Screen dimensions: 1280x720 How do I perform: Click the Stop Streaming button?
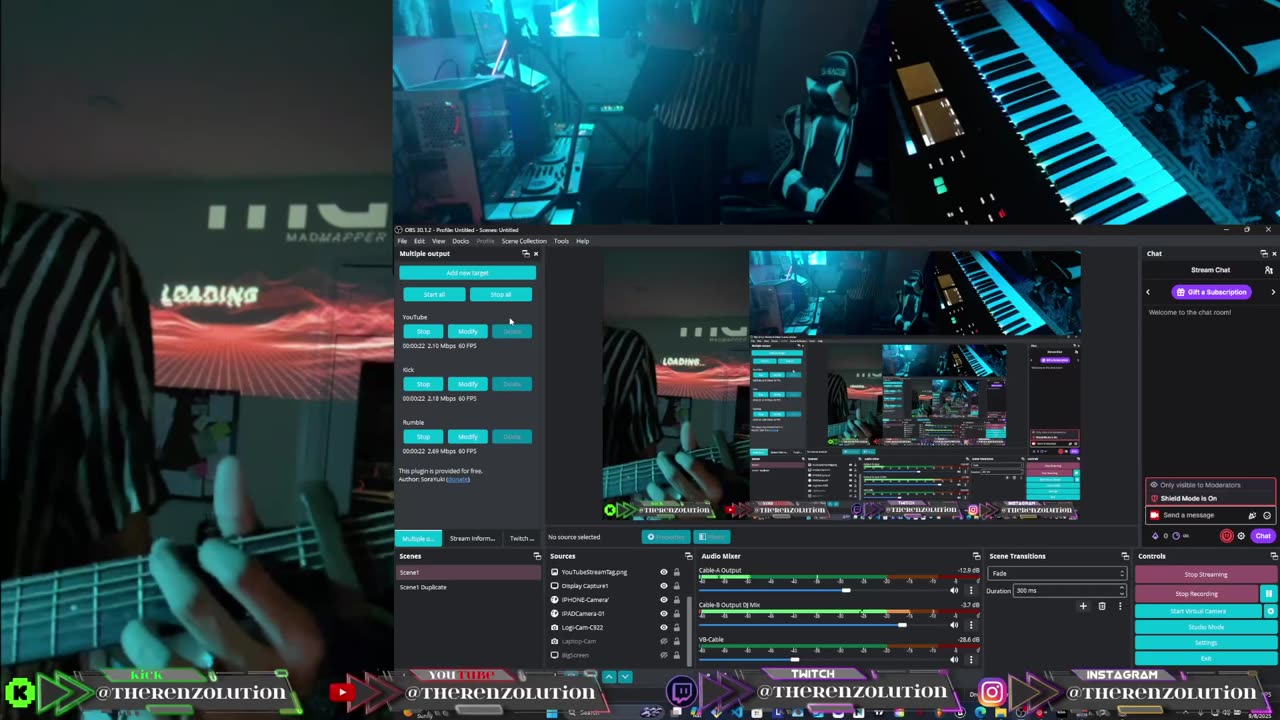pyautogui.click(x=1205, y=575)
